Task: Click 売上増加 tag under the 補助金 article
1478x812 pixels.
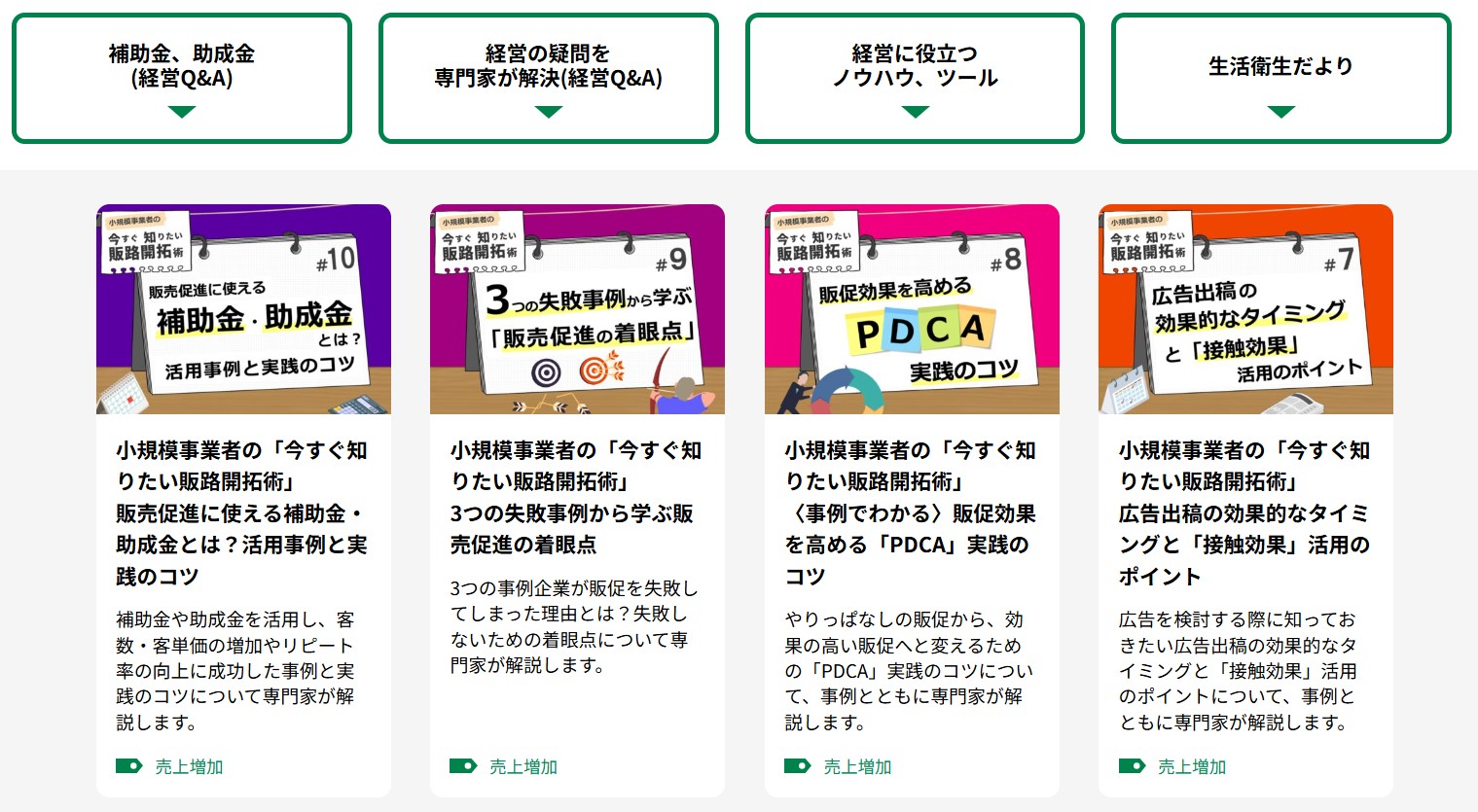Action: pos(189,766)
